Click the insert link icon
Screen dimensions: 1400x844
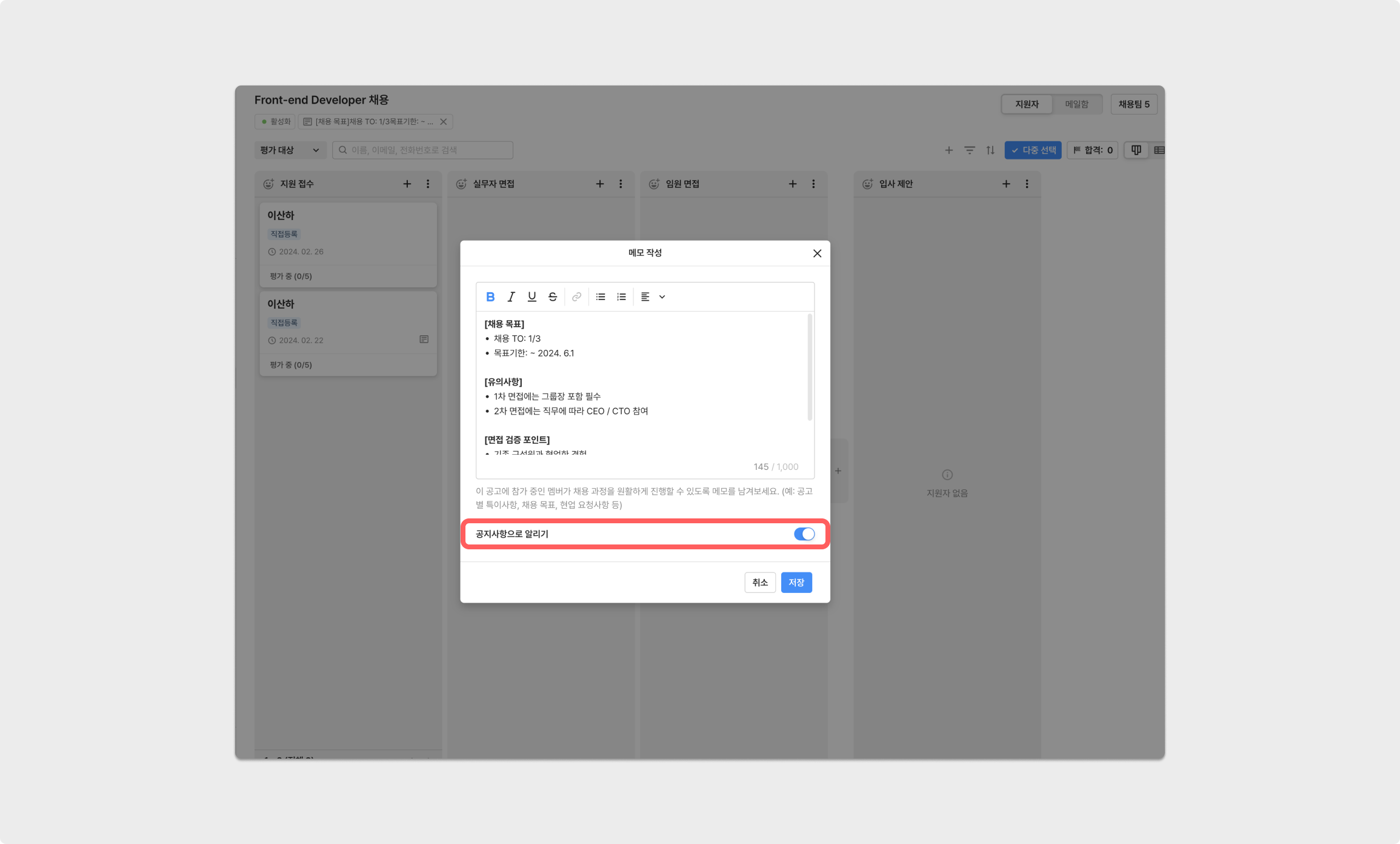click(576, 296)
